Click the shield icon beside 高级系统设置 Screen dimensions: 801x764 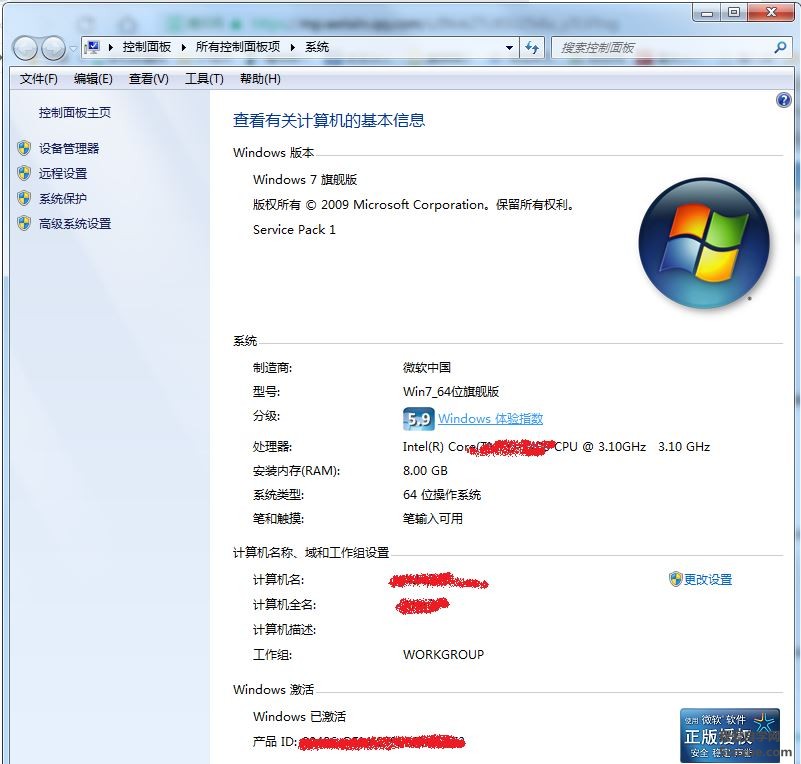(x=24, y=223)
